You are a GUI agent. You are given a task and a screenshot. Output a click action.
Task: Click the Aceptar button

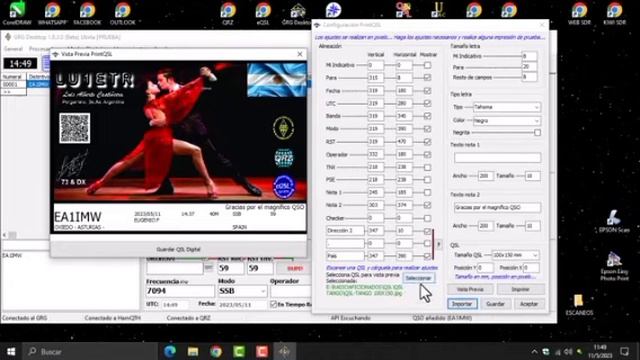(529, 304)
